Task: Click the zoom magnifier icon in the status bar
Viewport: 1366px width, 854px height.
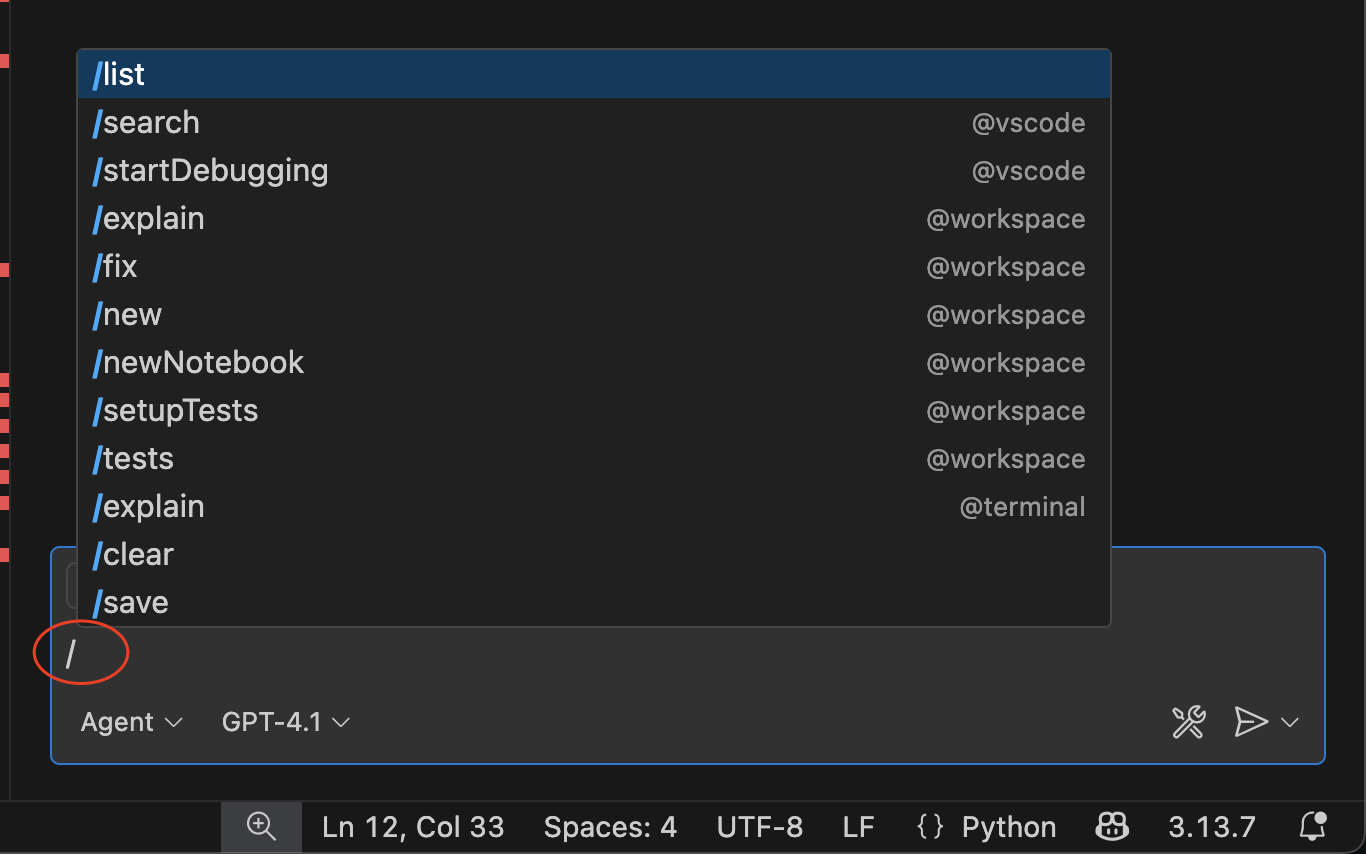Action: tap(261, 827)
